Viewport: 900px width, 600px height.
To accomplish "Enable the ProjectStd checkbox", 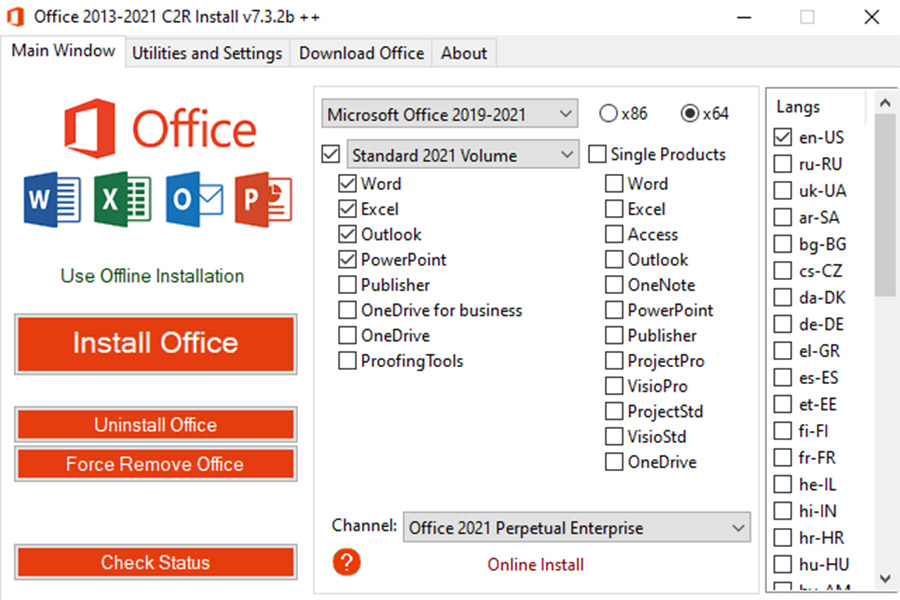I will [614, 411].
